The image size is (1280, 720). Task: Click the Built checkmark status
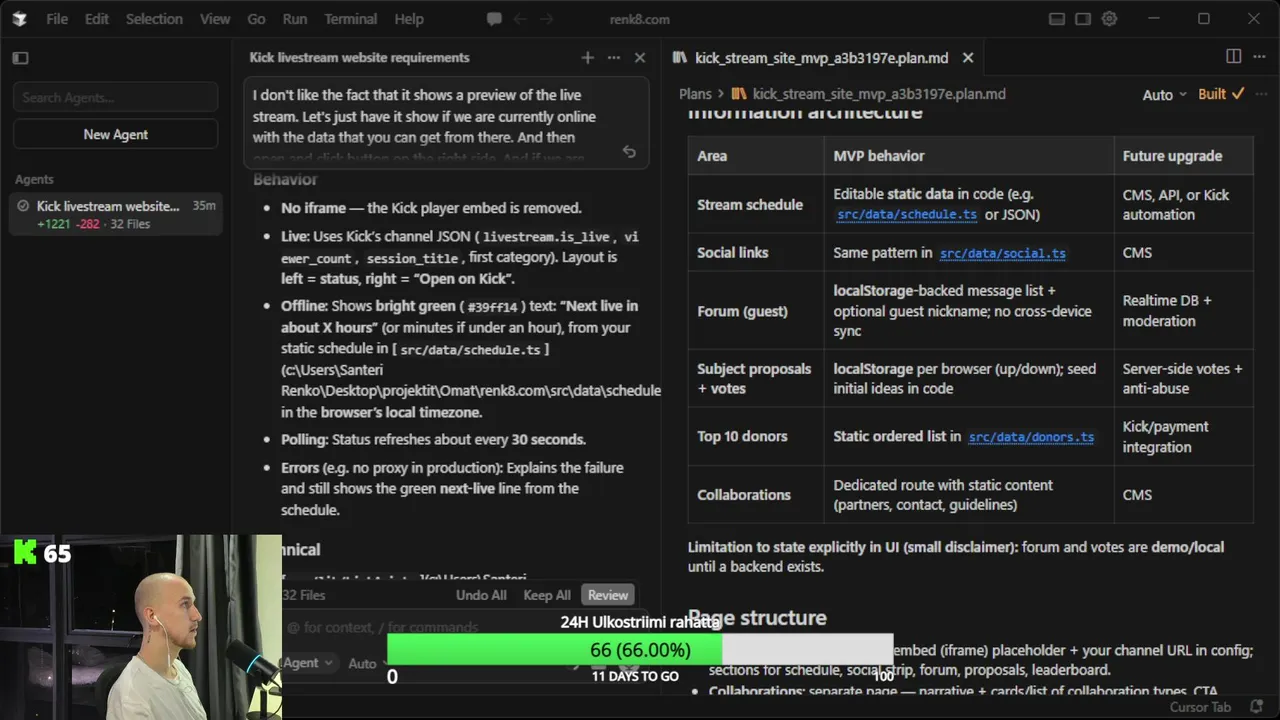click(x=1221, y=94)
